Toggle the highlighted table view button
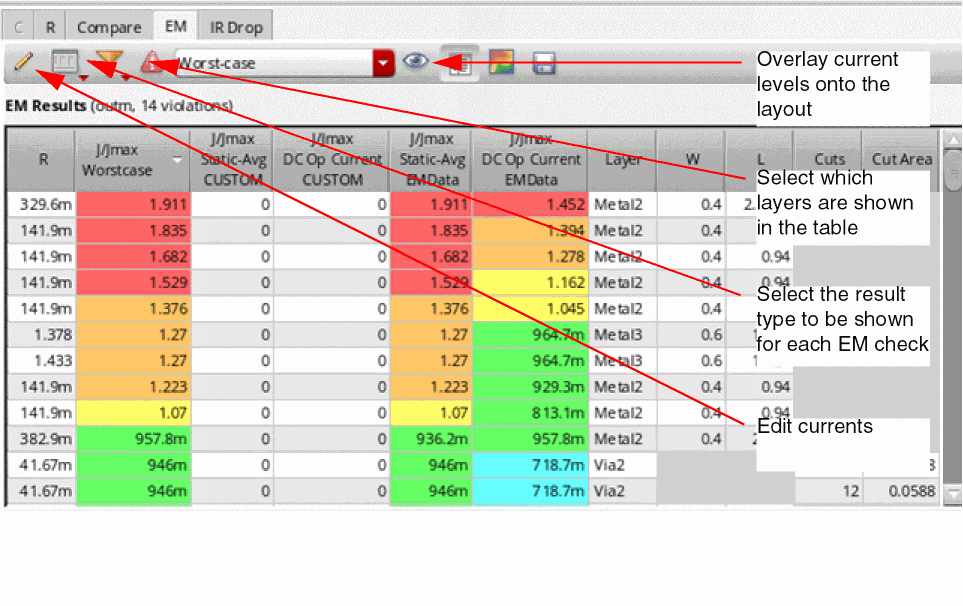 [x=460, y=63]
